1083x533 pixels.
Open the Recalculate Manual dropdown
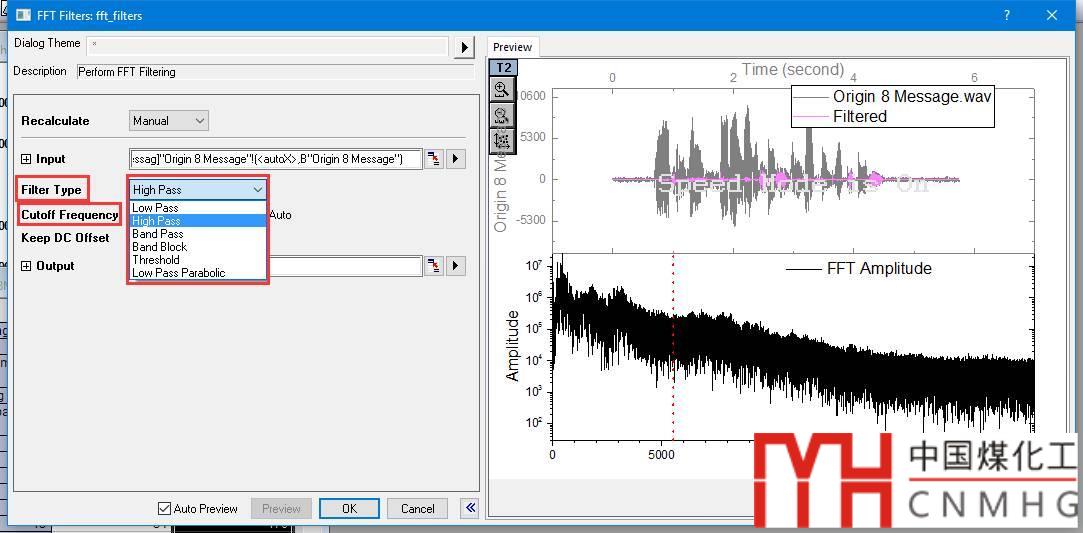169,121
